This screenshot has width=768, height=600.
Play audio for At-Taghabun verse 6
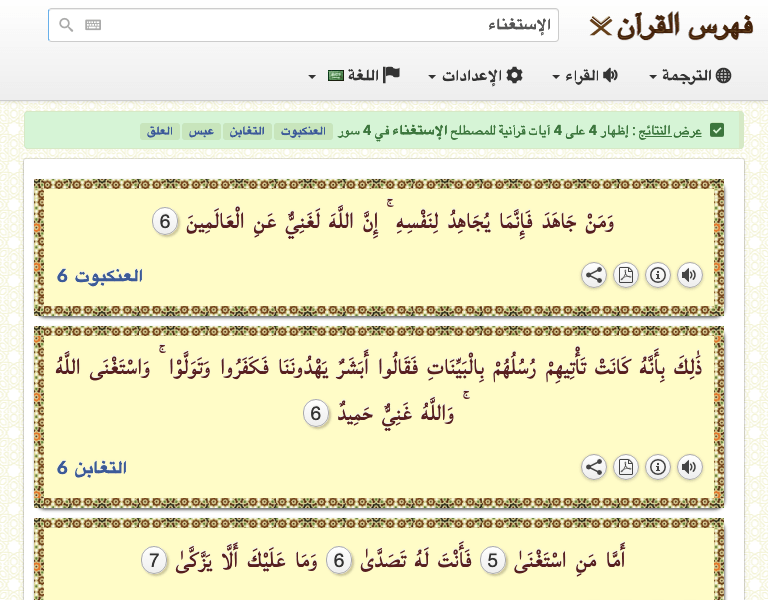coord(690,467)
